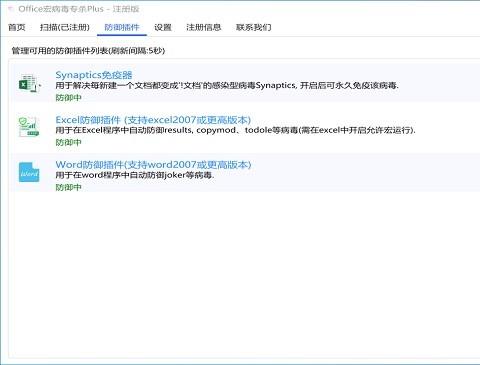
Task: Open the 首页 tab
Action: pos(17,27)
